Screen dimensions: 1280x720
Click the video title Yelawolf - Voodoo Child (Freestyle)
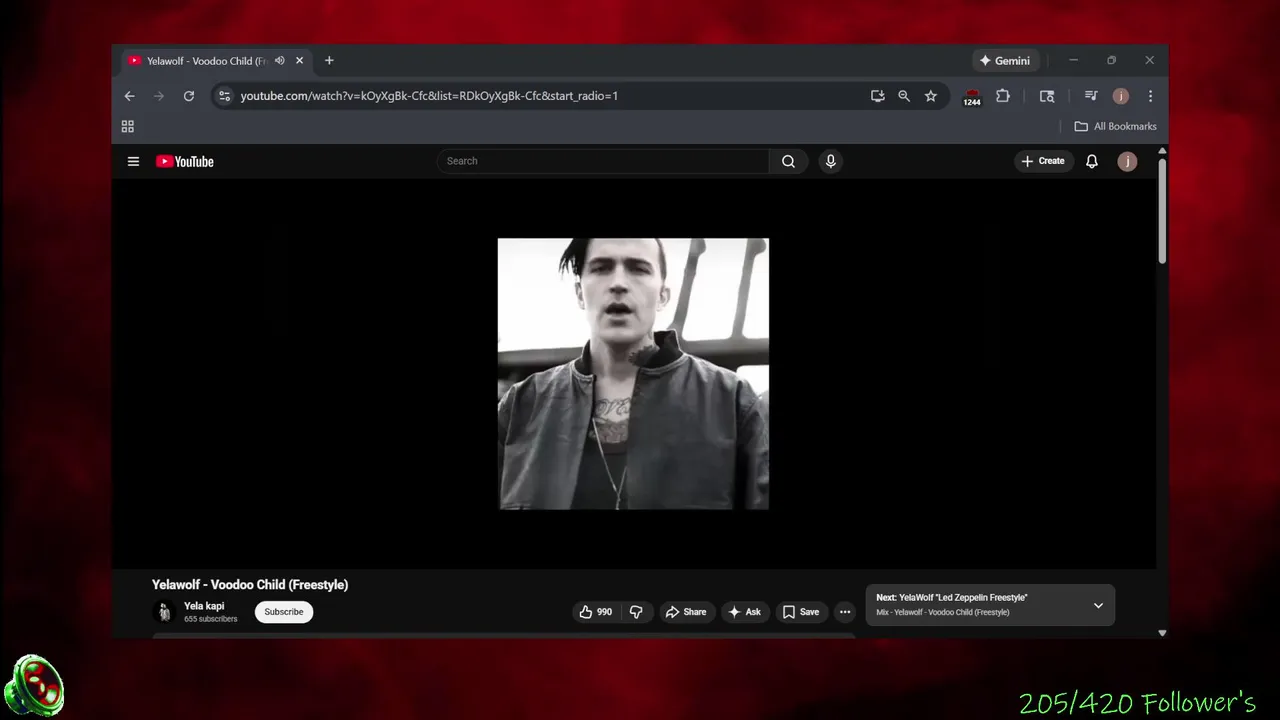pyautogui.click(x=250, y=585)
